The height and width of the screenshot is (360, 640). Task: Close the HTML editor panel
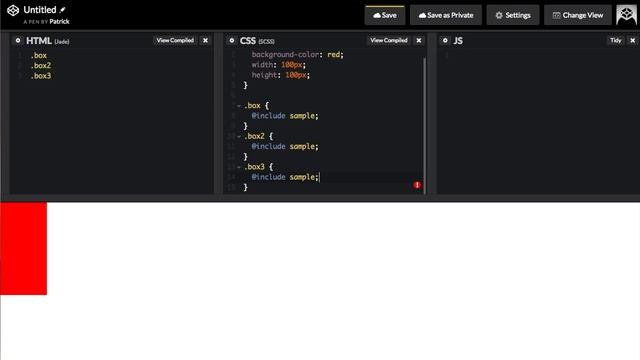(205, 40)
